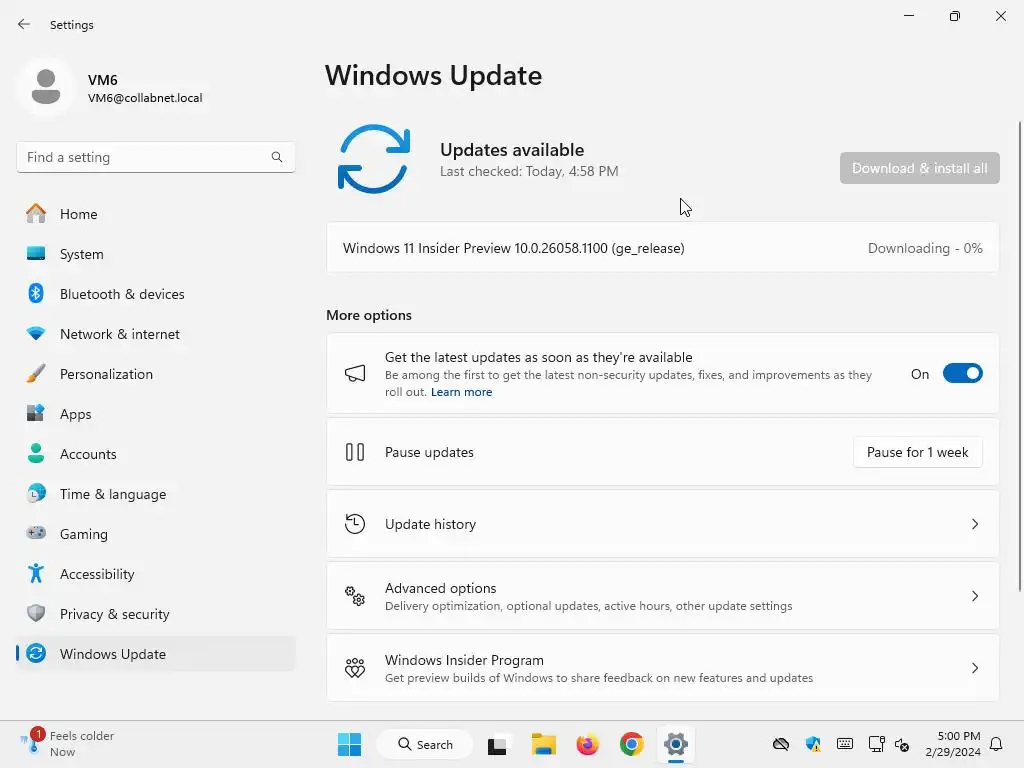Open the Gaming settings page
Viewport: 1024px width, 768px height.
click(155, 533)
